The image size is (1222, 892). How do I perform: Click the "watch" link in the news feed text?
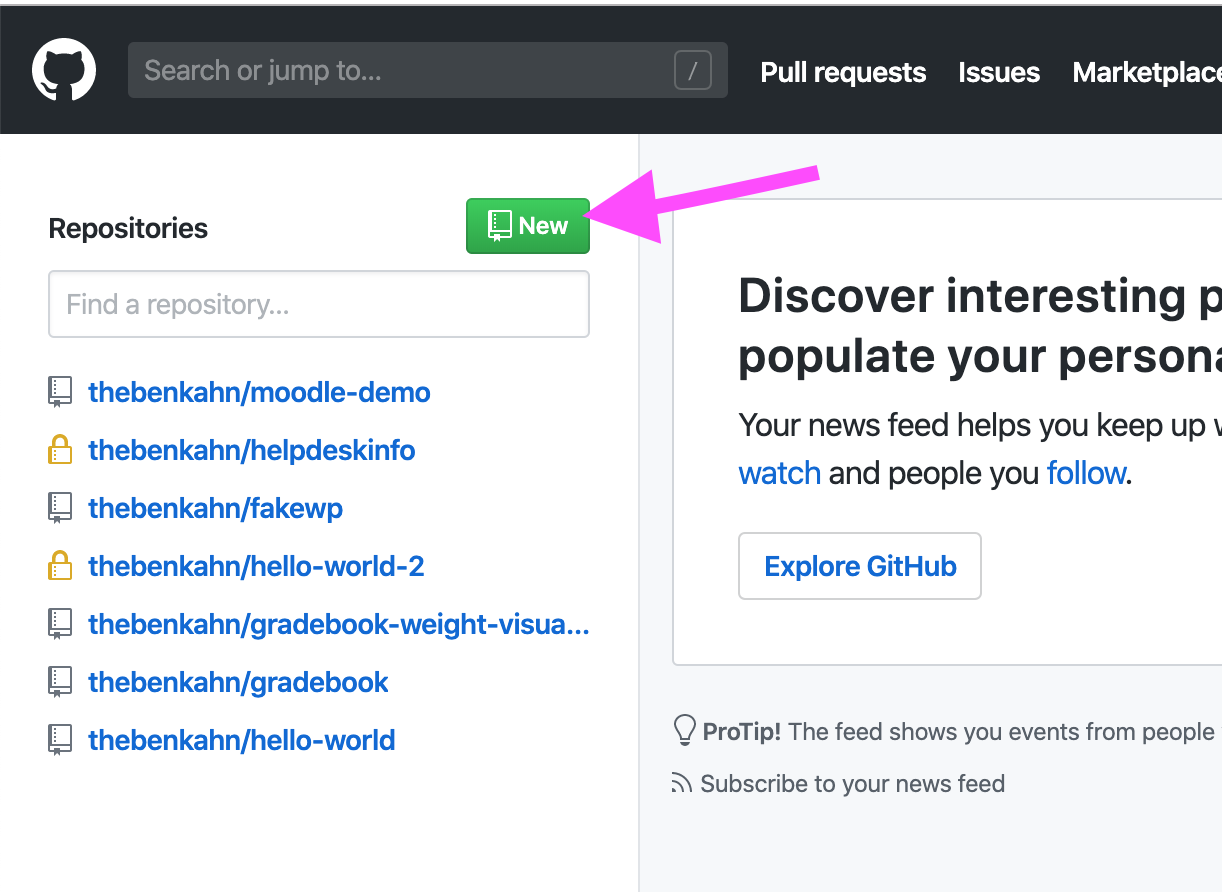point(779,472)
